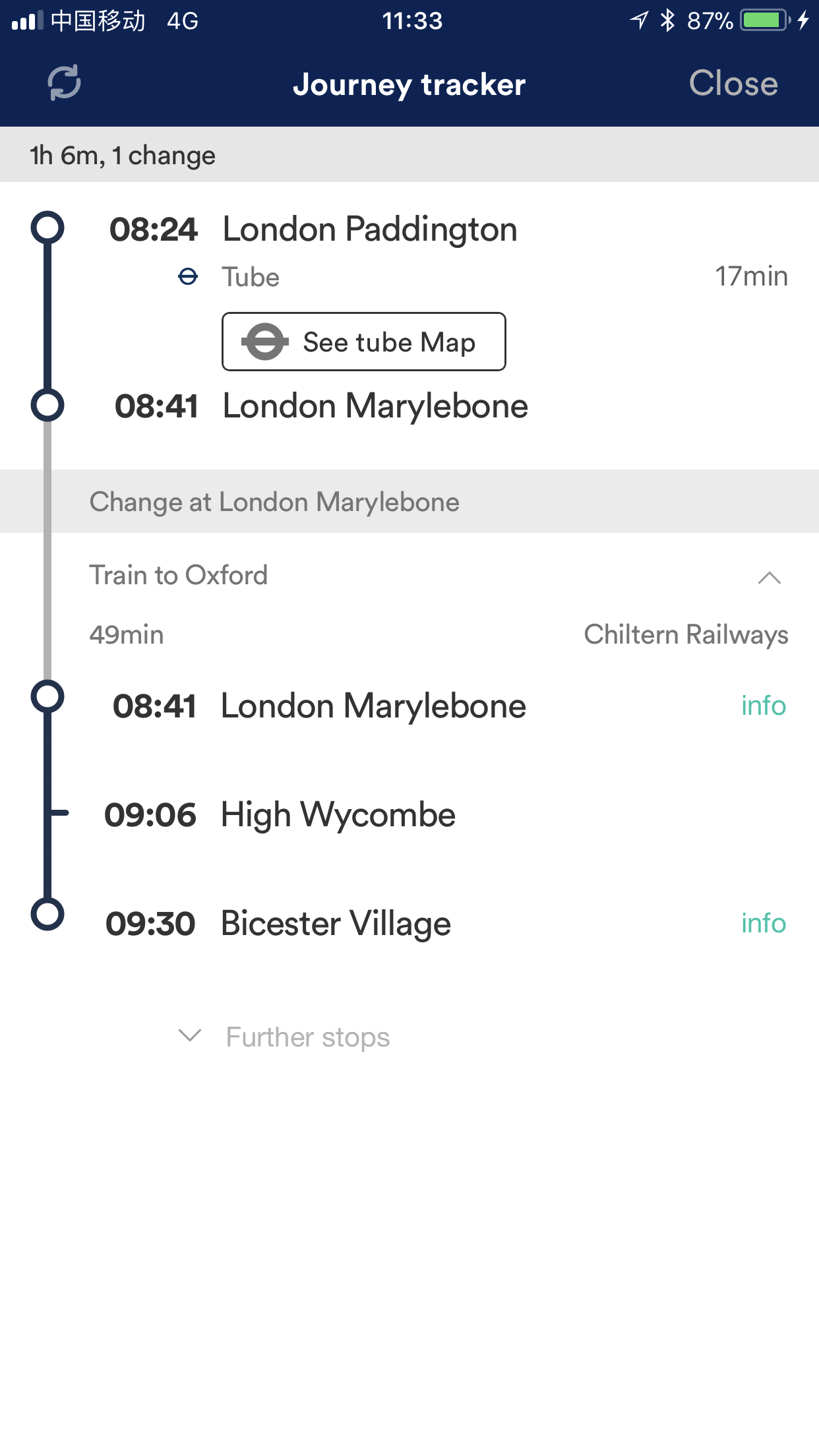
Task: Tap the Bluetooth status icon
Action: click(667, 20)
